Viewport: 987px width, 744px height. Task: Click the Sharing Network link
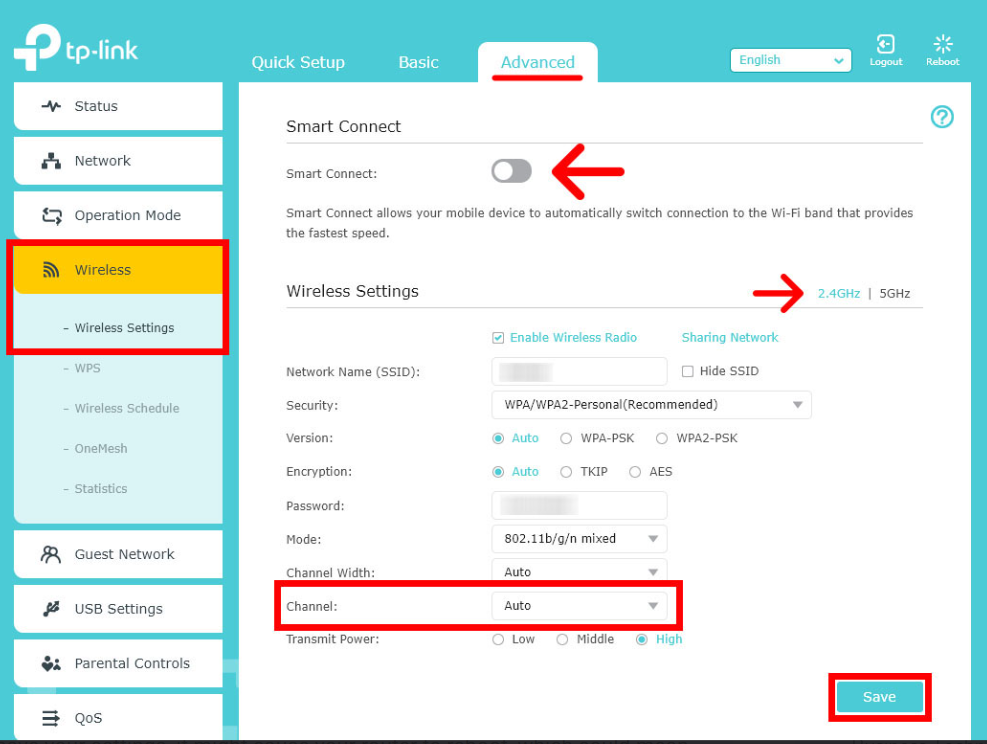pyautogui.click(x=729, y=337)
